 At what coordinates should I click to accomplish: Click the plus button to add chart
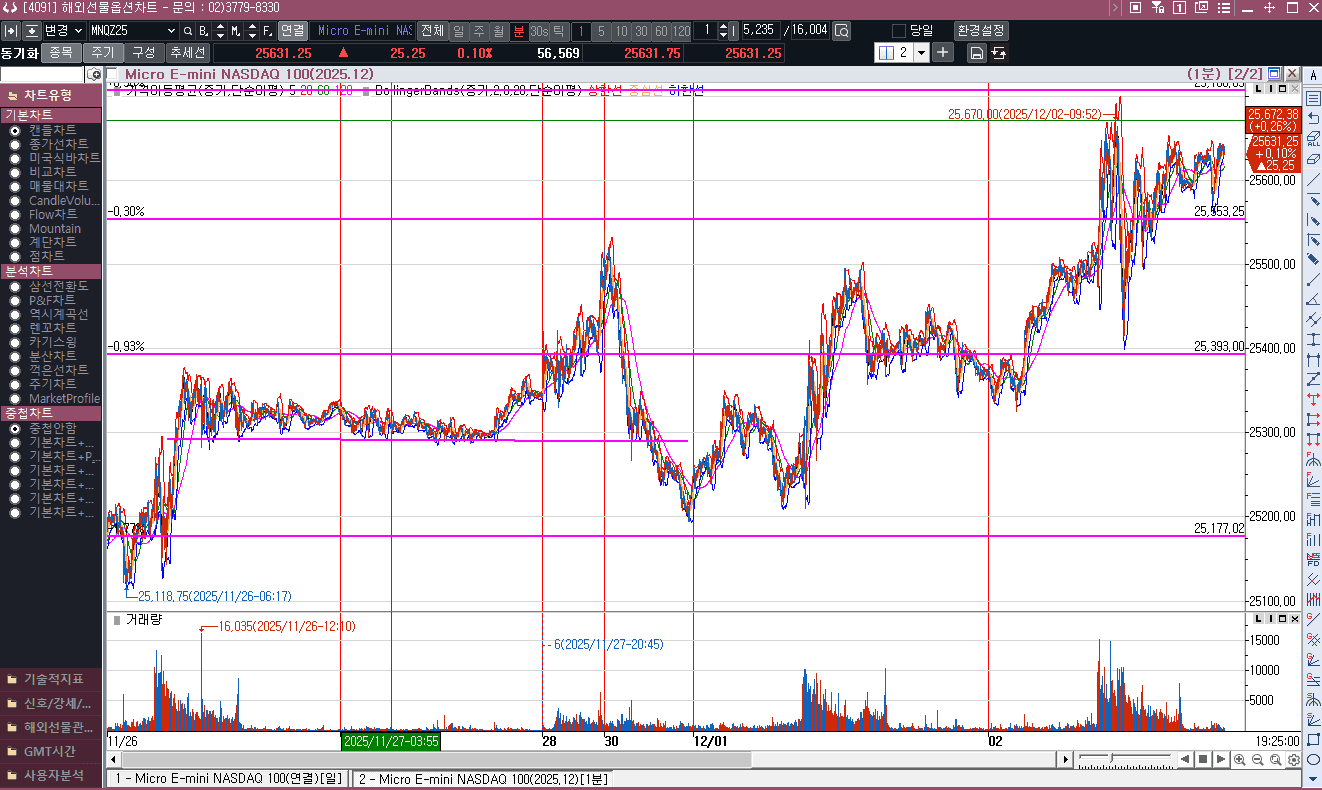pyautogui.click(x=943, y=52)
